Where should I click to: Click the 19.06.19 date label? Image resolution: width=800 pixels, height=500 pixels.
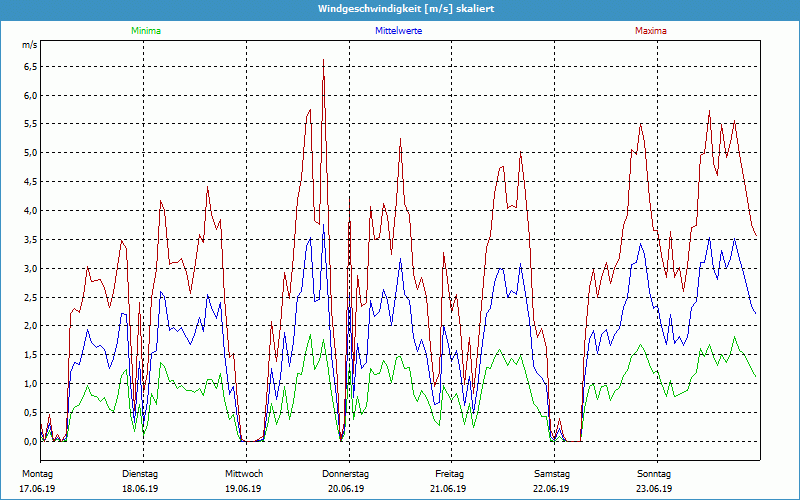(x=243, y=489)
